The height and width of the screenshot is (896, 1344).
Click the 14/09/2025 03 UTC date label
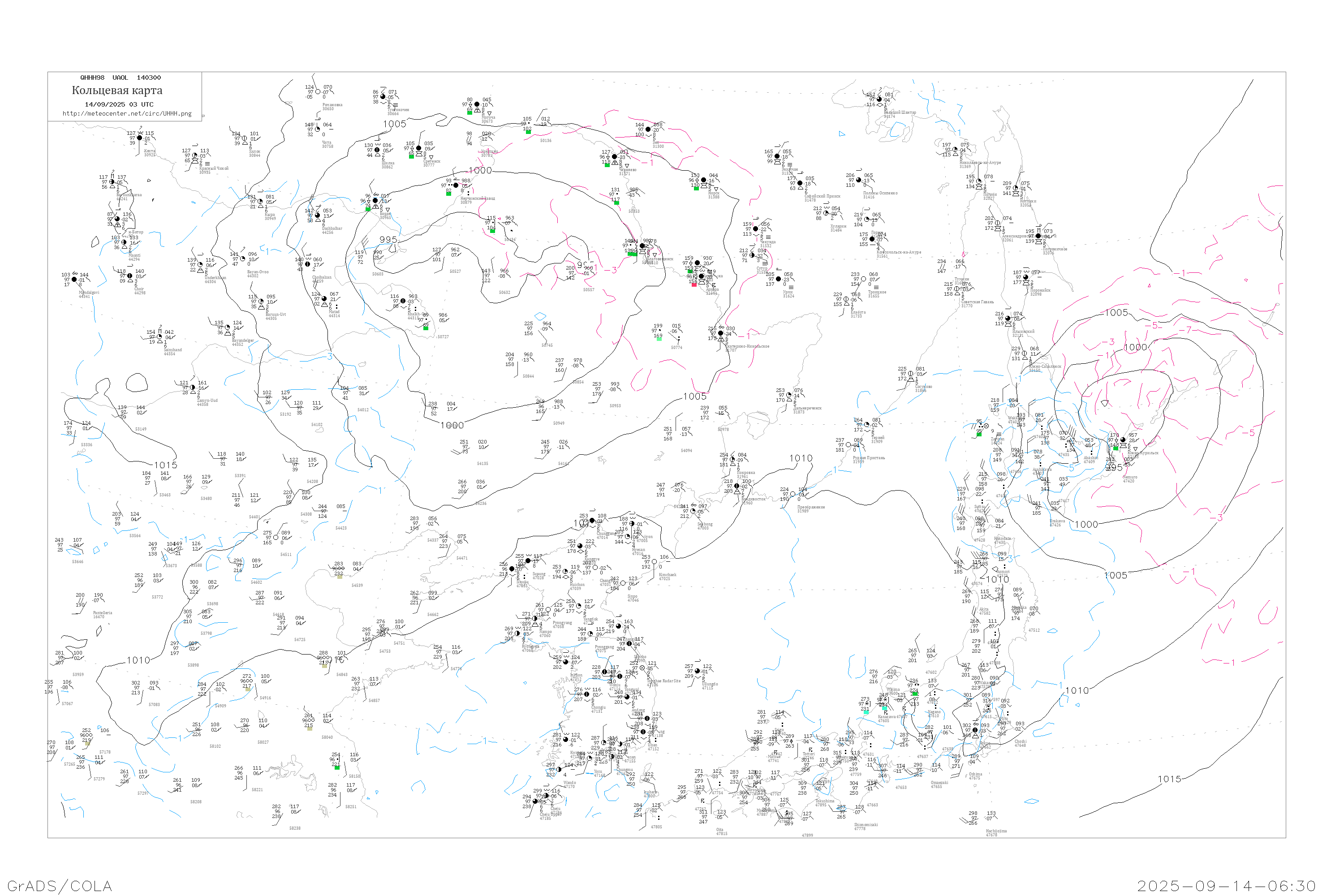tap(119, 104)
